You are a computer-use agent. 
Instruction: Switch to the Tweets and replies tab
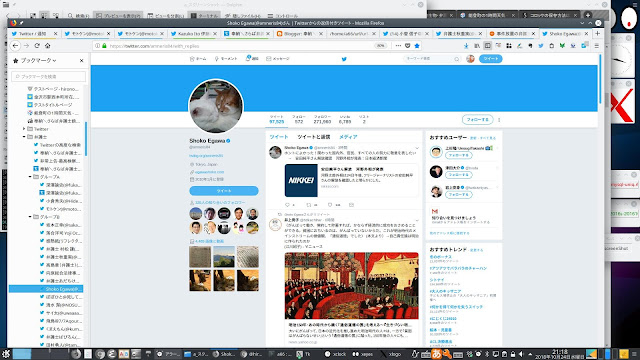pos(313,137)
